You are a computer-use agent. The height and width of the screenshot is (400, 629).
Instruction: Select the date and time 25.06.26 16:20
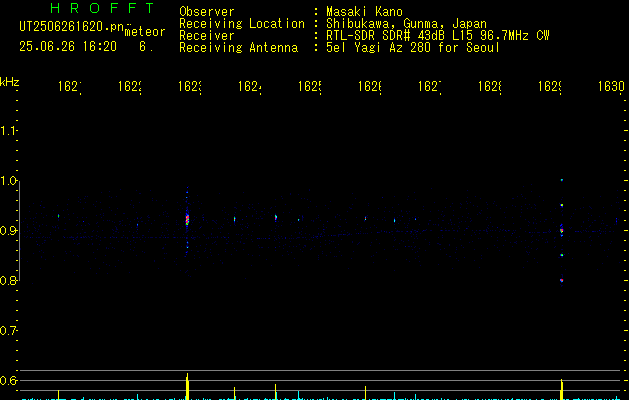(x=68, y=47)
